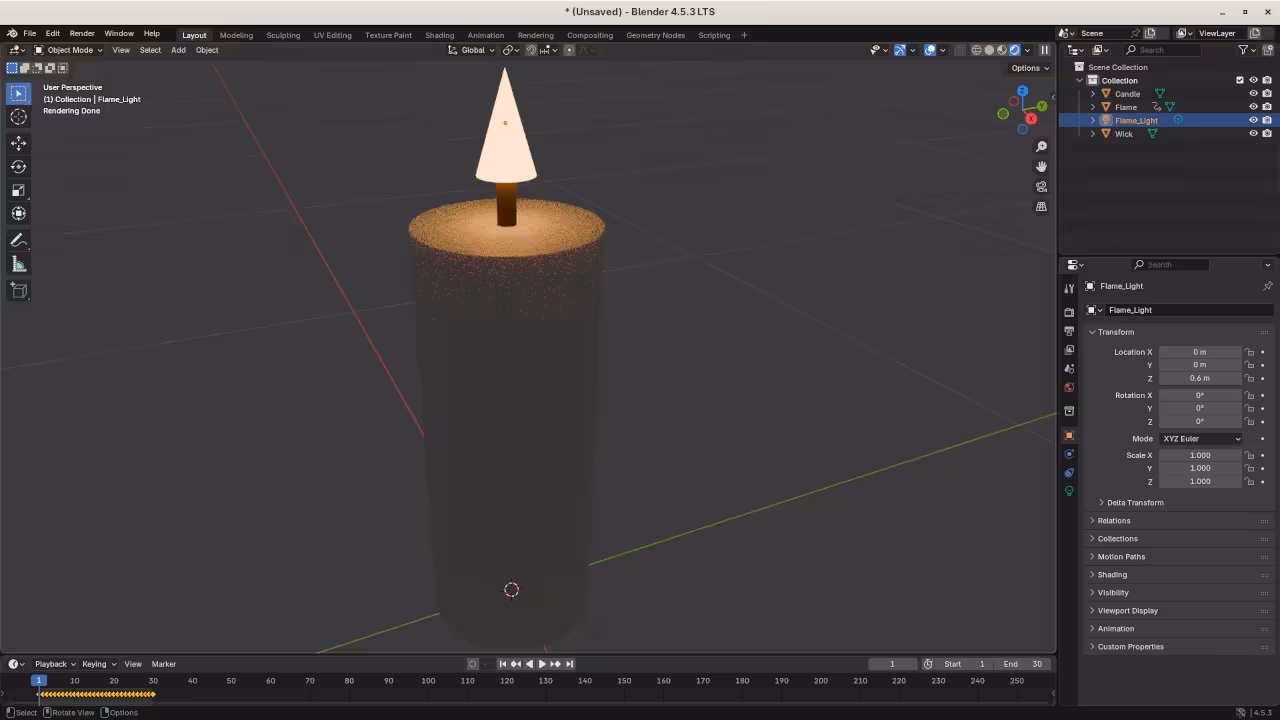1280x720 pixels.
Task: Choose the Measure tool
Action: (18, 264)
